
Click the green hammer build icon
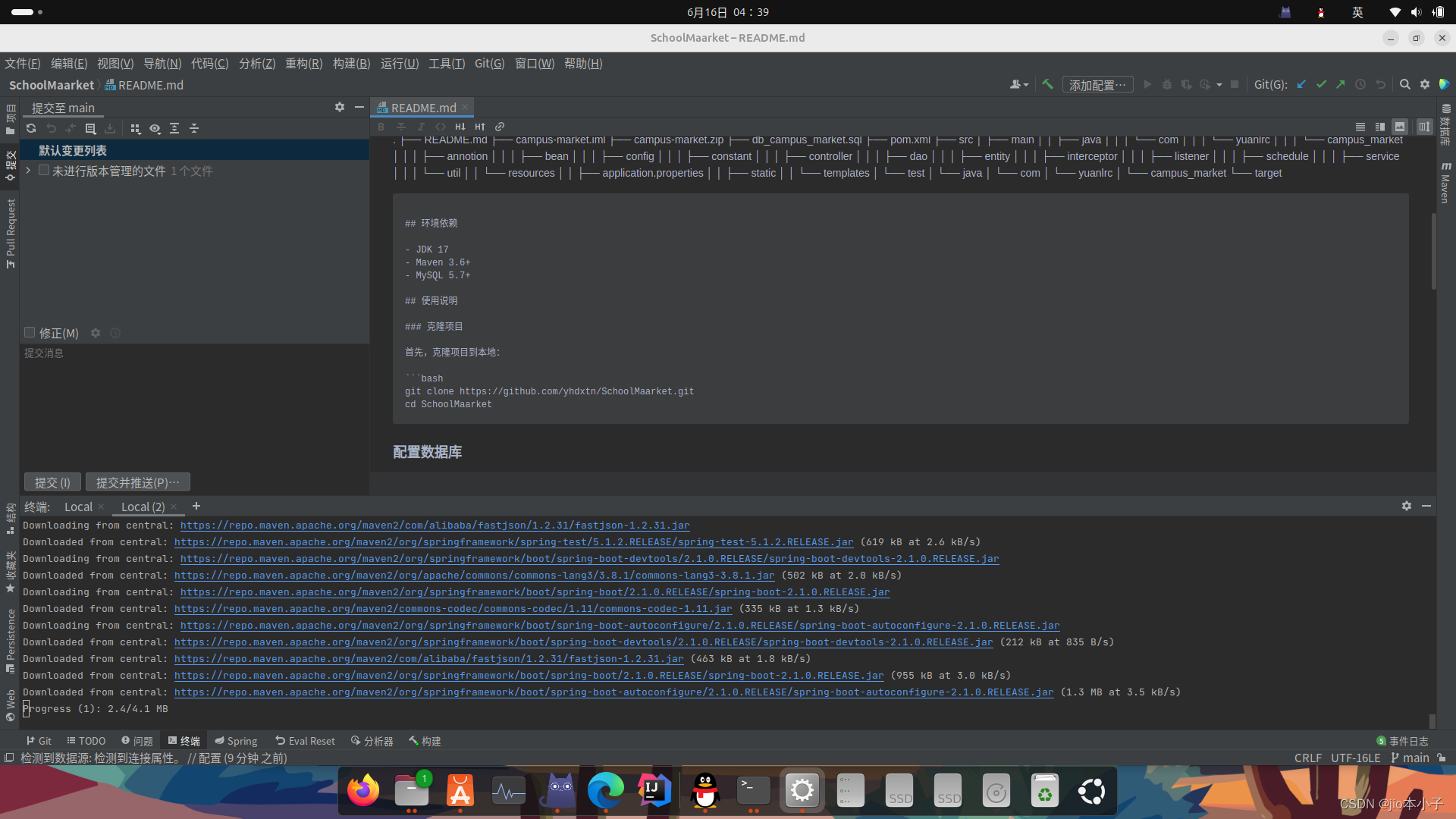pyautogui.click(x=1047, y=84)
